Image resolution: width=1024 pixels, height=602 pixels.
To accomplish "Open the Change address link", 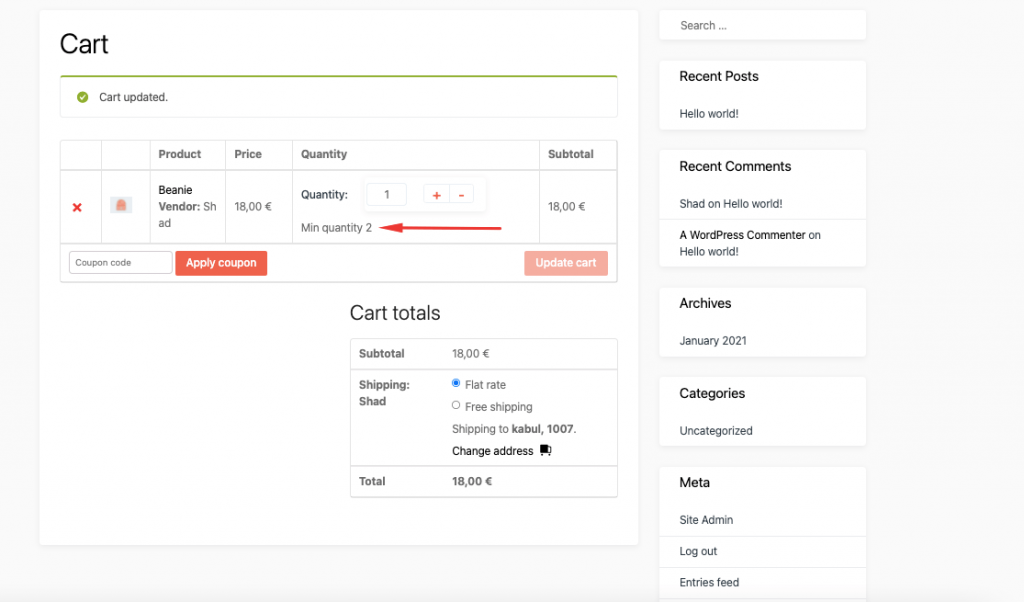I will (x=492, y=451).
